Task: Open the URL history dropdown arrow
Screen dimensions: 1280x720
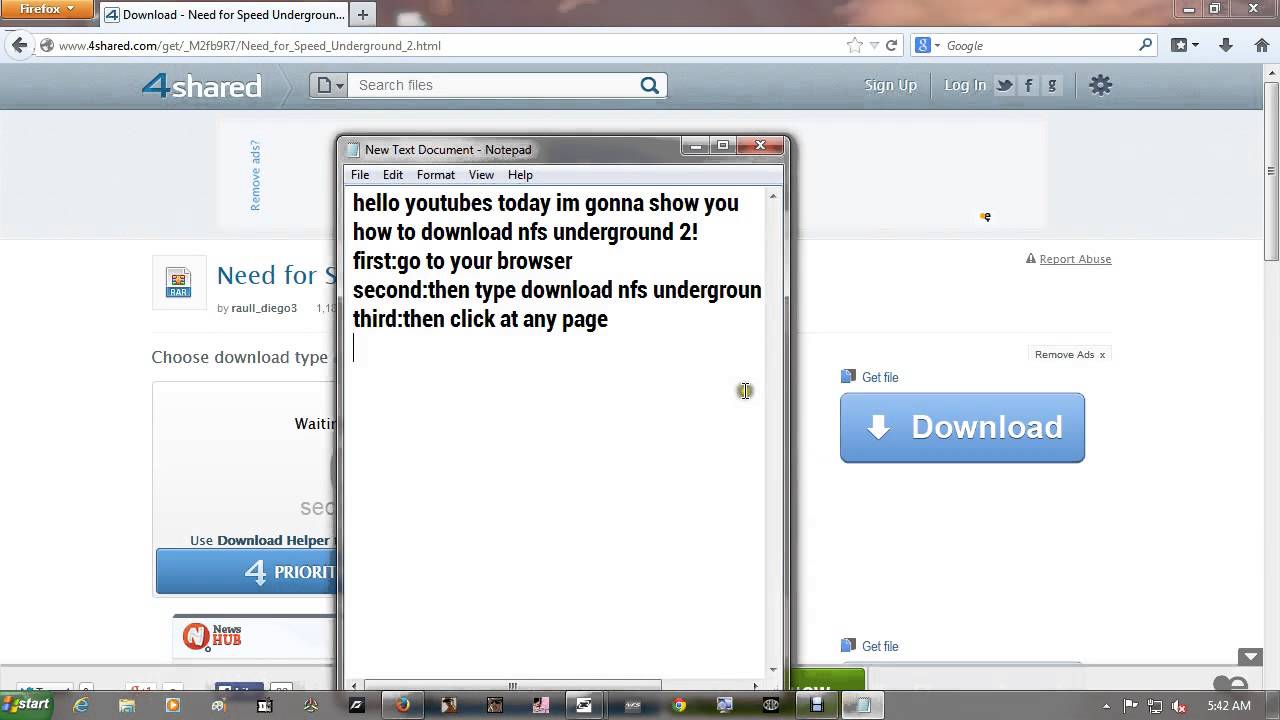Action: [874, 45]
